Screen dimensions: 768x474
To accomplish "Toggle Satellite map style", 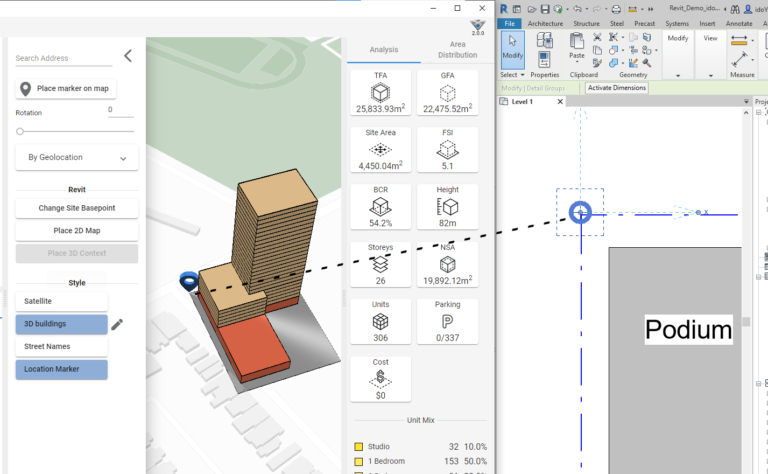I will pyautogui.click(x=62, y=301).
